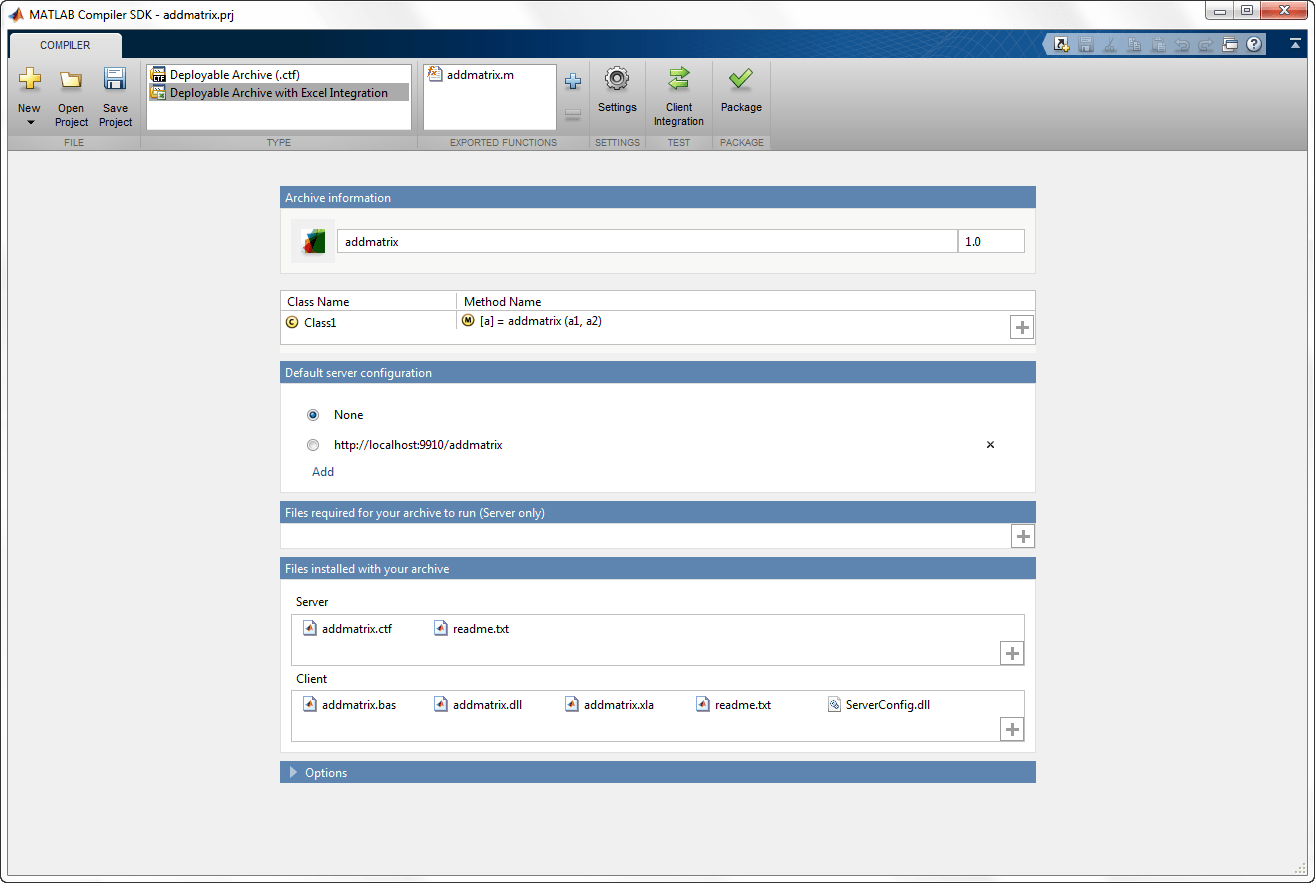The height and width of the screenshot is (883, 1315).
Task: Click the Redo arrow icon
Action: (x=1206, y=44)
